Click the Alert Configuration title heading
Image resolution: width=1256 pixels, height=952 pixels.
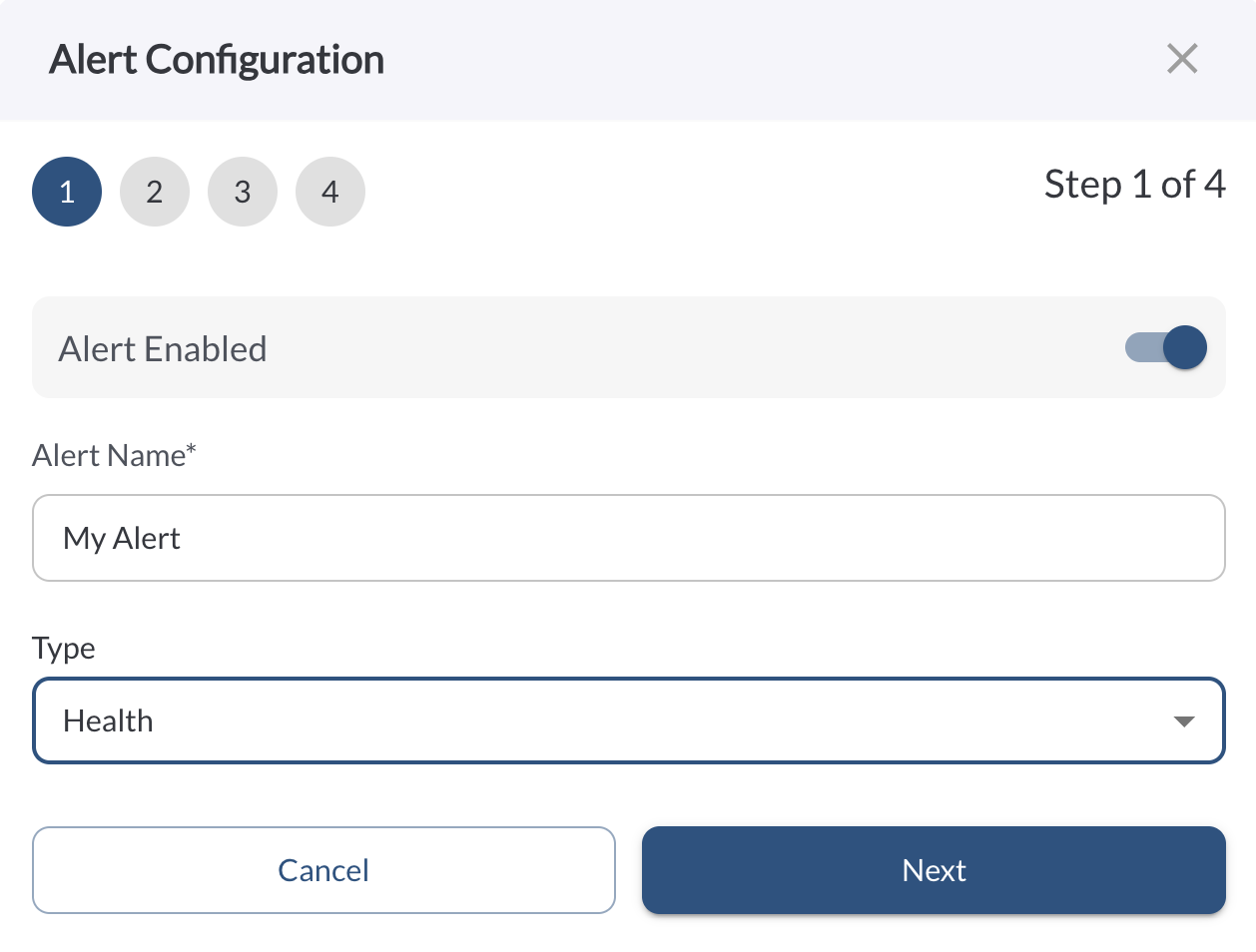pos(217,60)
